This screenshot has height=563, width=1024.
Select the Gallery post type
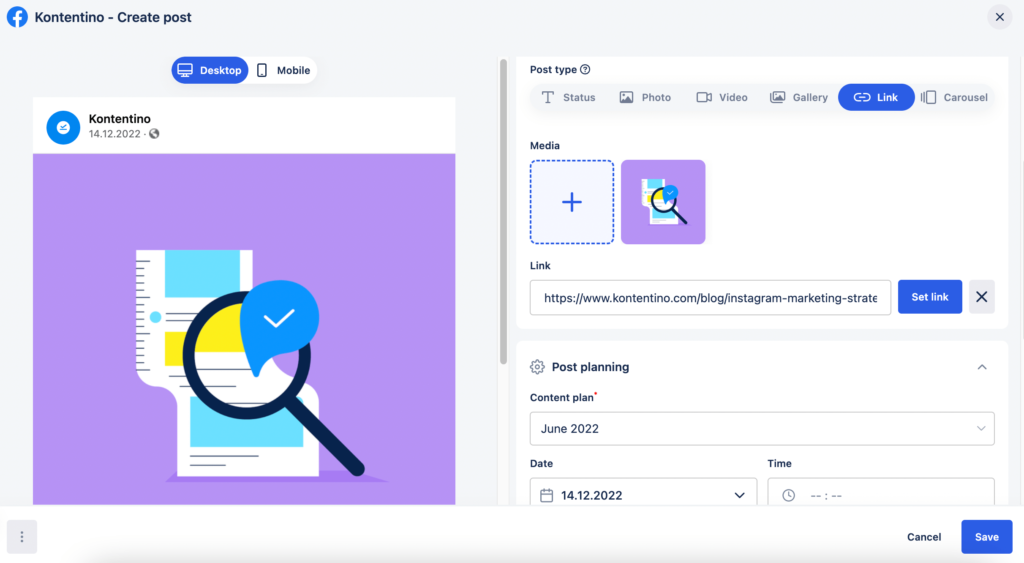tap(799, 97)
